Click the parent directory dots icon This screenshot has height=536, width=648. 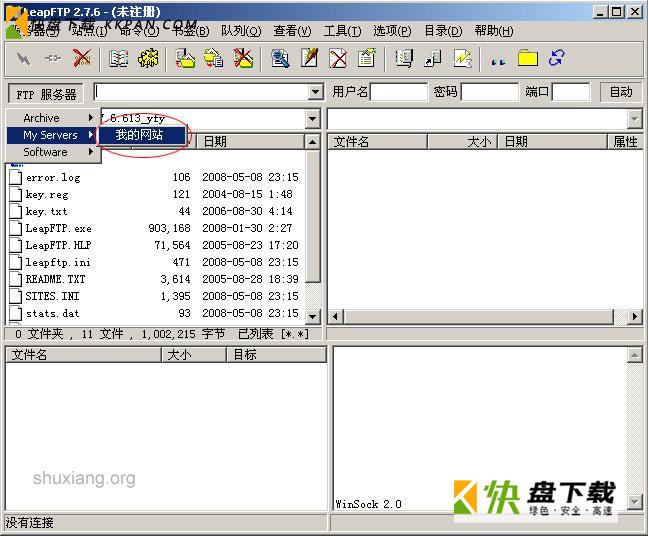(498, 60)
